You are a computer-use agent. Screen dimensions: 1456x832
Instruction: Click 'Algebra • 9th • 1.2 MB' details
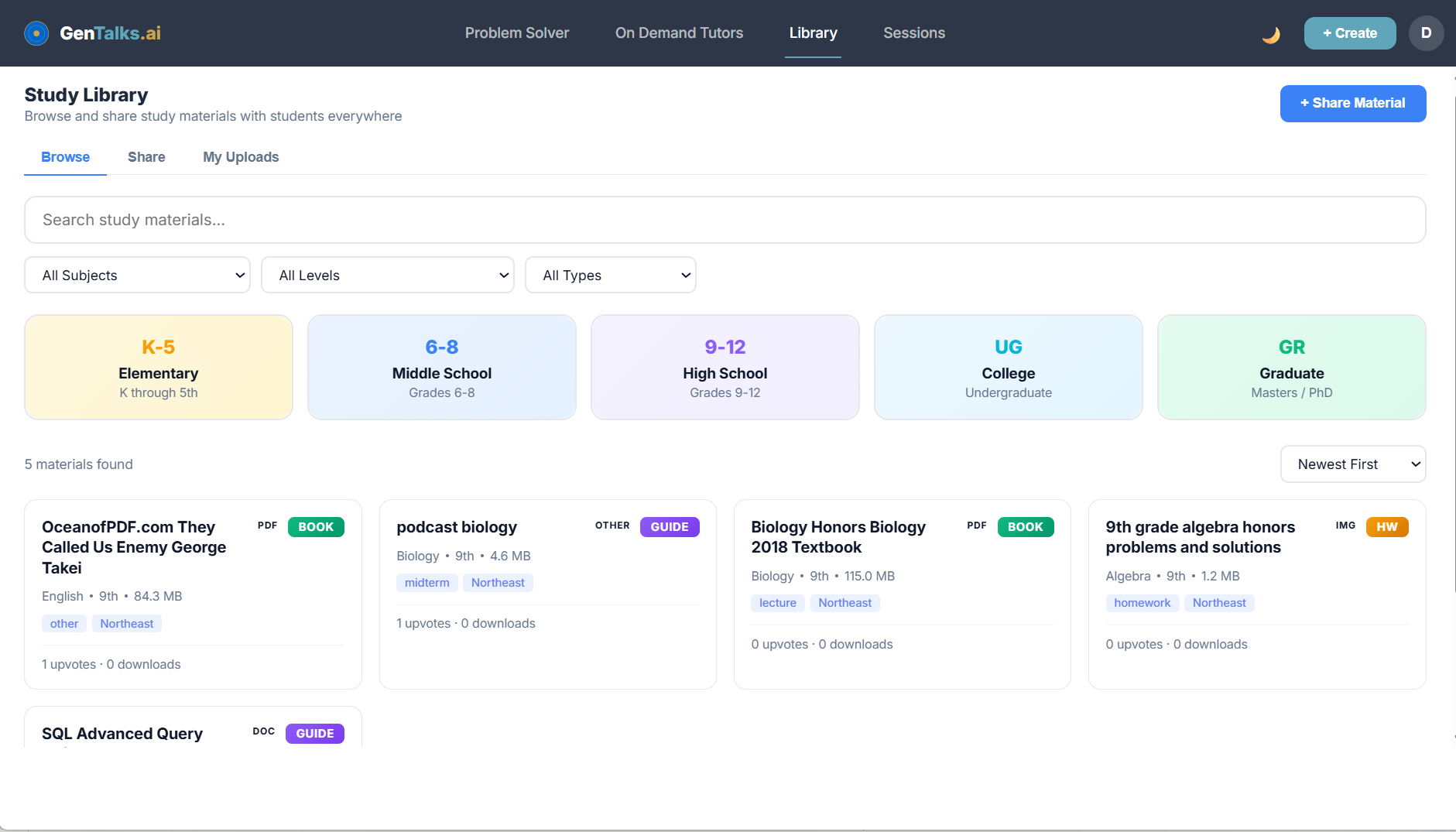tap(1173, 577)
